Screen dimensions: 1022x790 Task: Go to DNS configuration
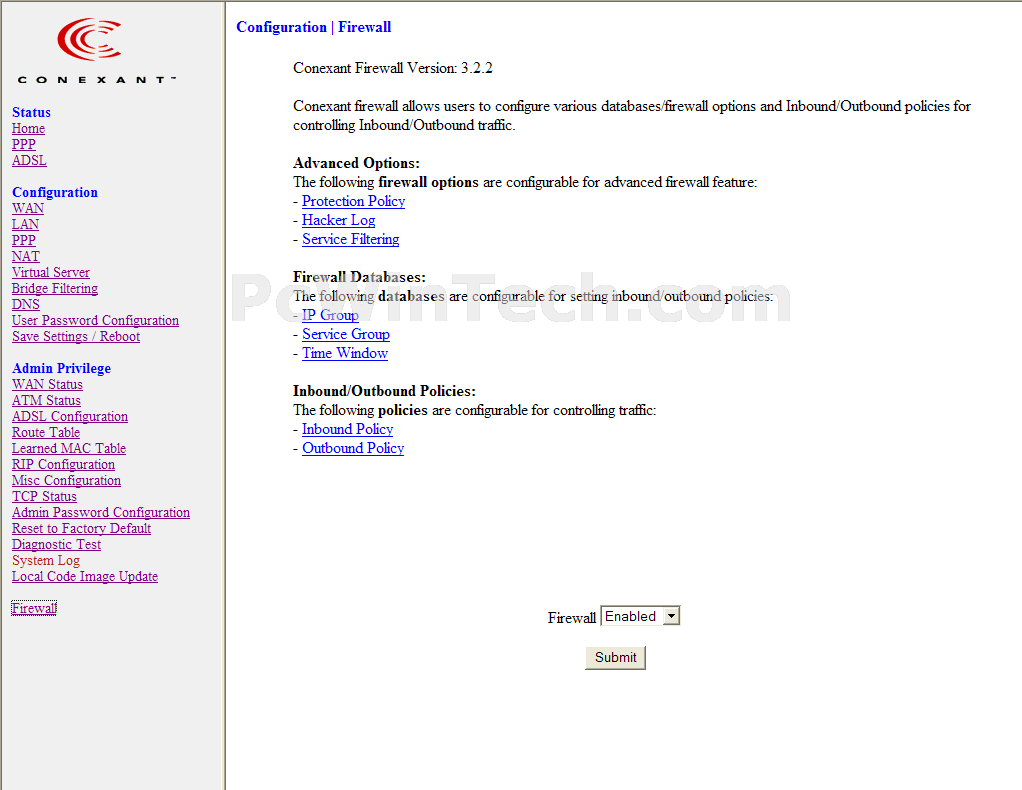[25, 304]
